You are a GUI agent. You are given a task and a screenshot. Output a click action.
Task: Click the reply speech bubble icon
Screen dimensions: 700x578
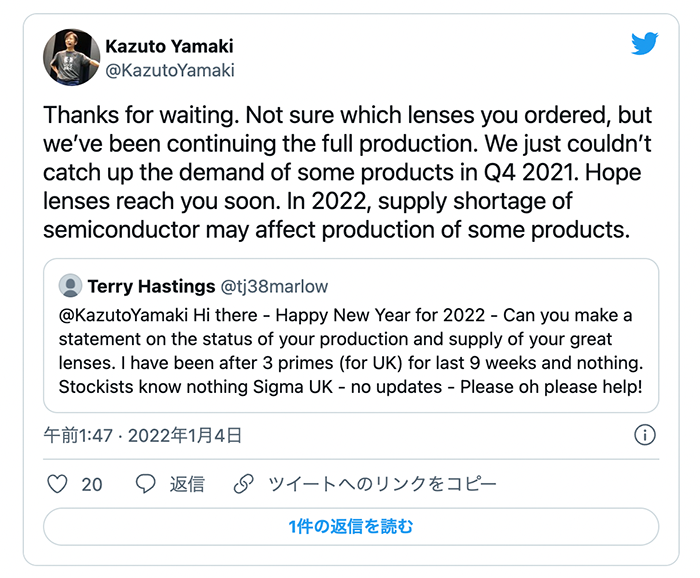point(146,484)
